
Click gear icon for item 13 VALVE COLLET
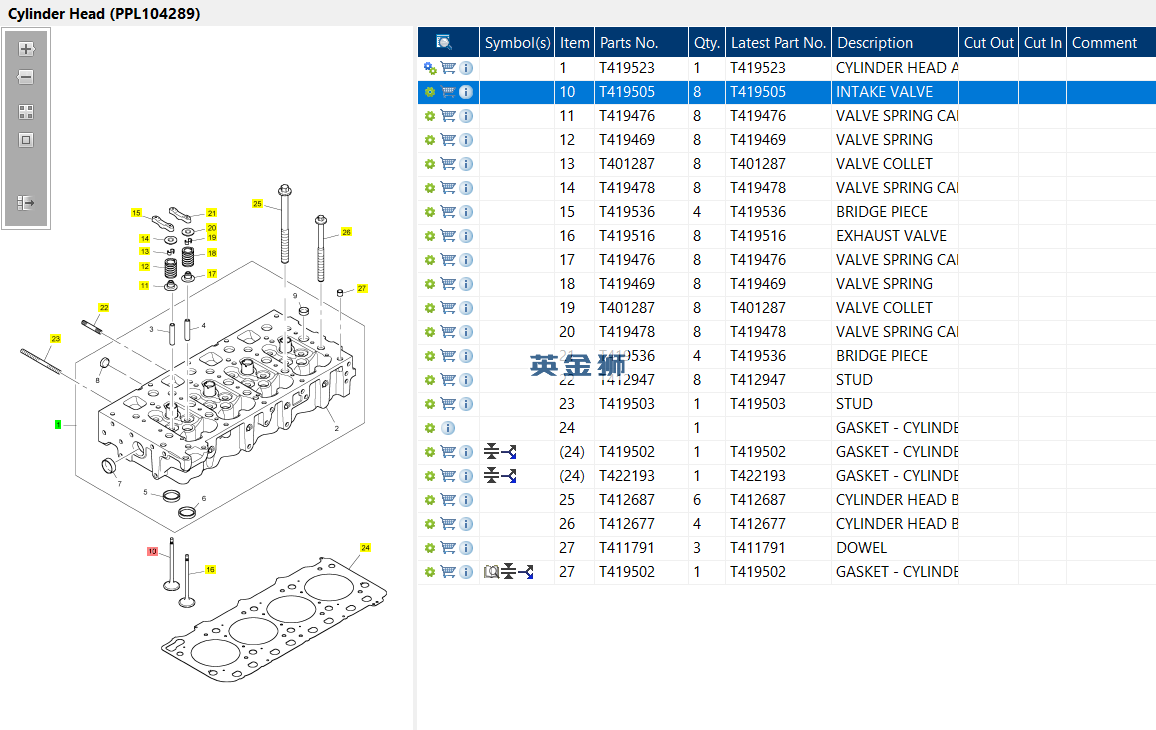[430, 164]
